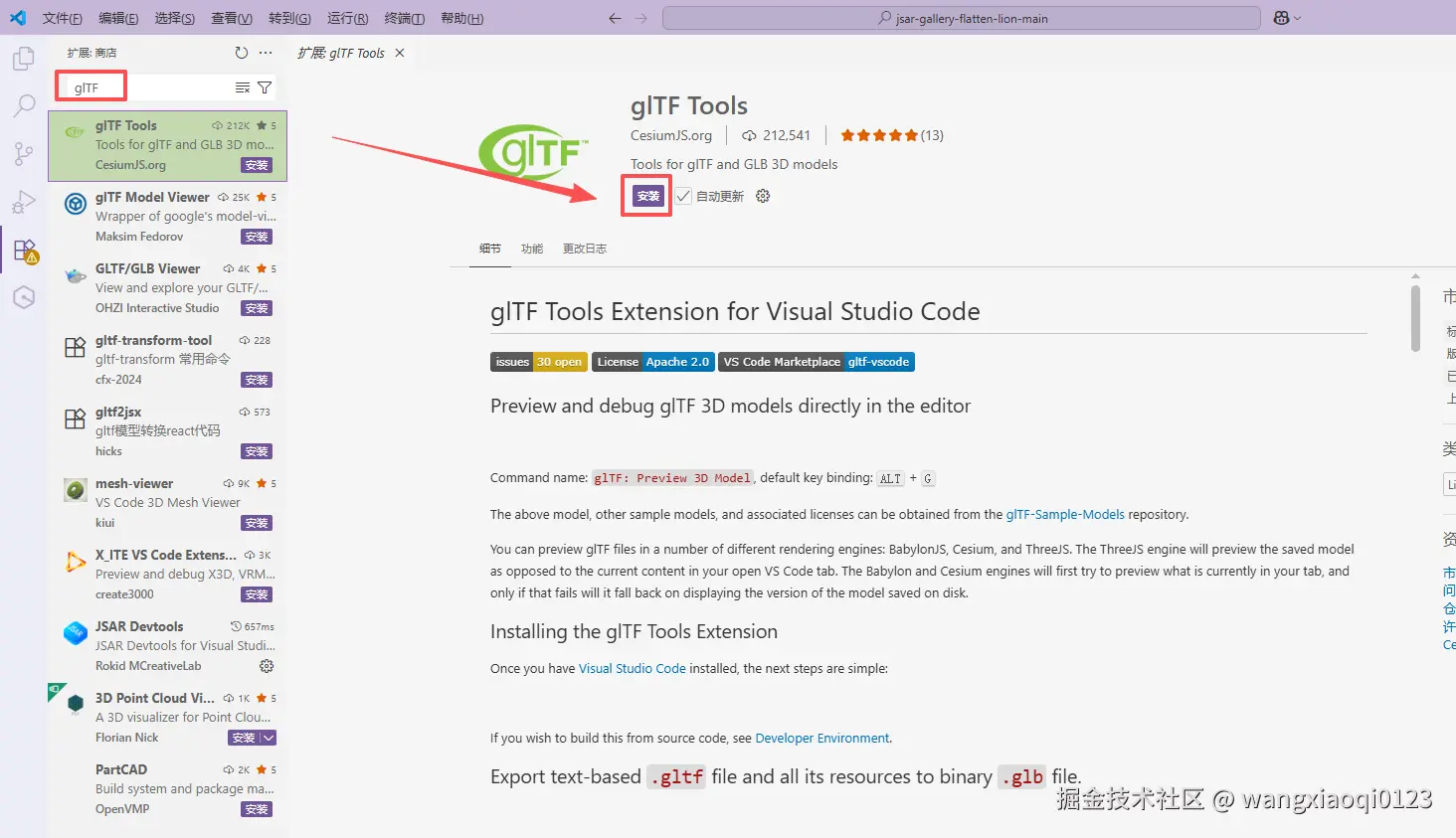This screenshot has width=1456, height=838.
Task: Open the issues 30 open badge
Action: point(538,362)
